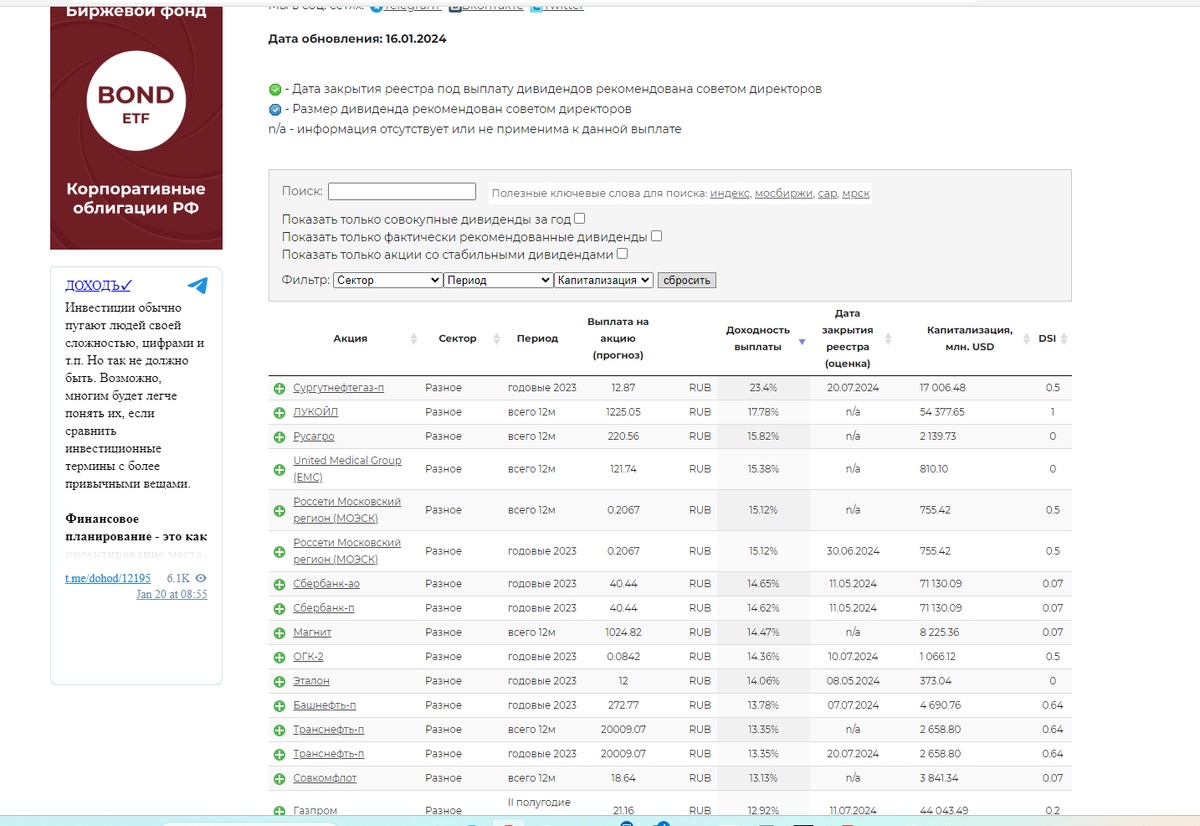1200x826 pixels.
Task: Click the 20.07.2024 date for Сургутнефтегаз-п
Action: [x=853, y=387]
